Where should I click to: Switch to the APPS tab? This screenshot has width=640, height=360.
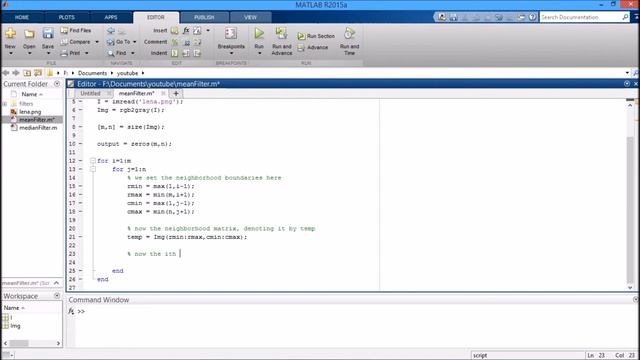coord(111,18)
